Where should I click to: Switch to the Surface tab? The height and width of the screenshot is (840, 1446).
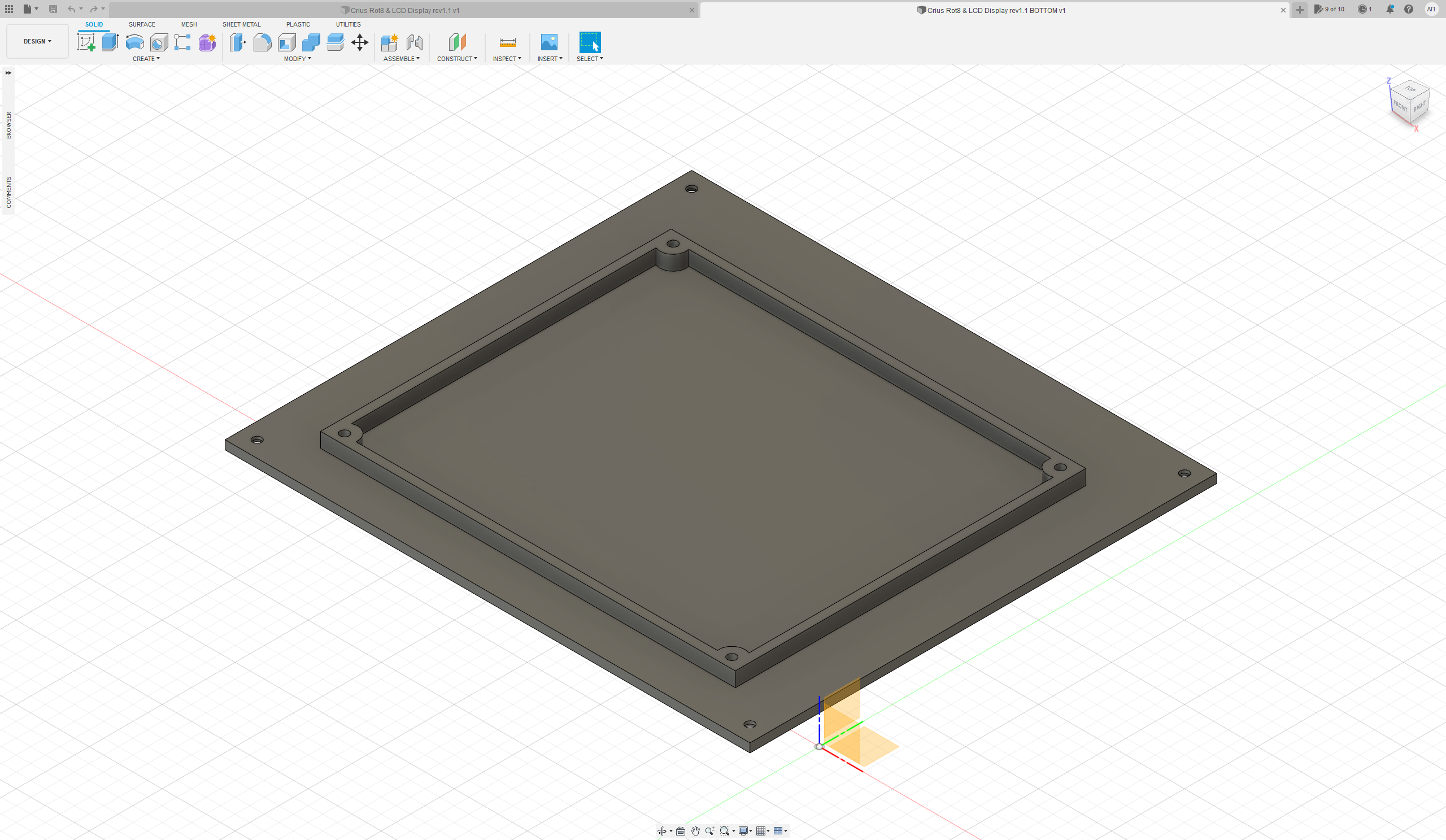point(141,24)
